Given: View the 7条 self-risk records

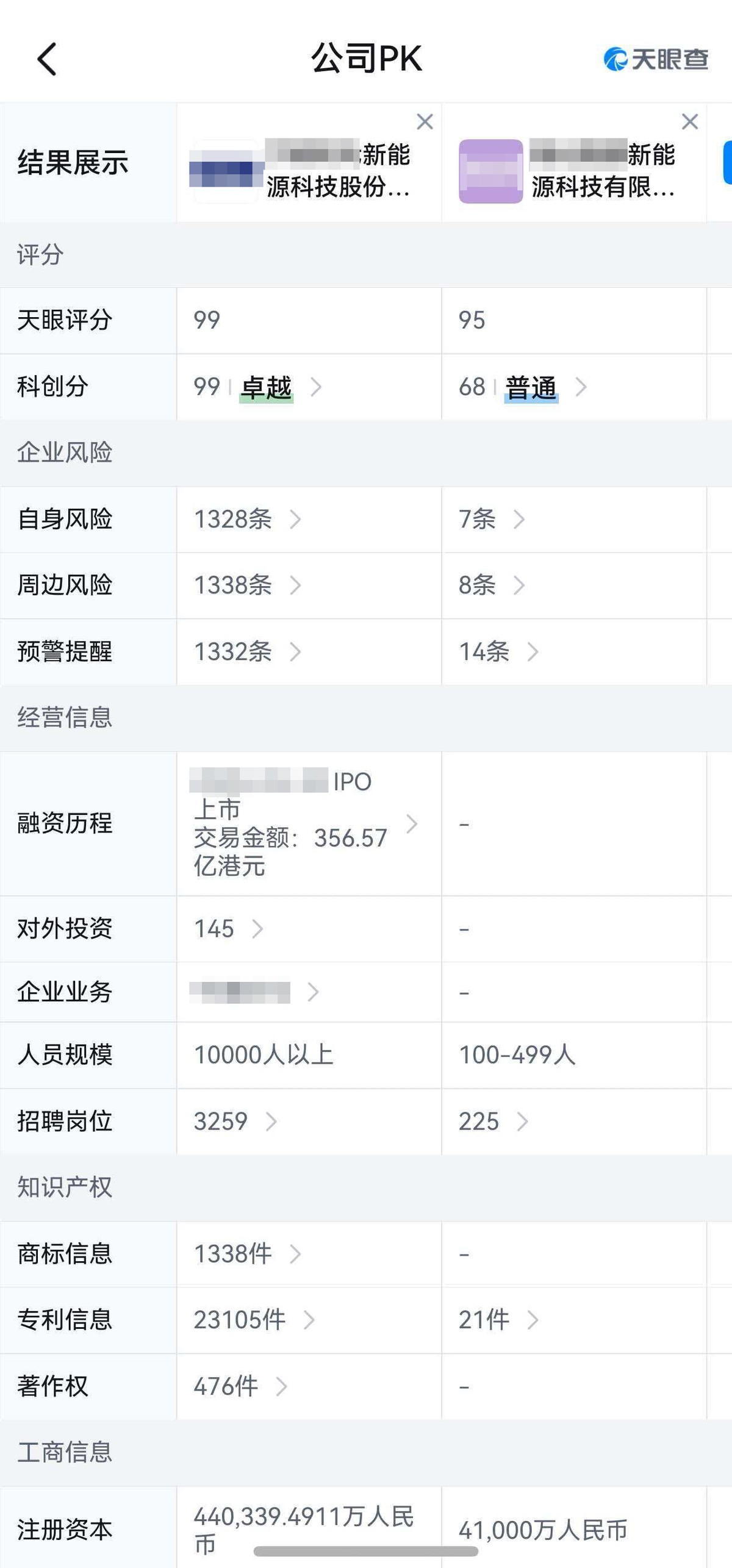Looking at the screenshot, I should [491, 520].
